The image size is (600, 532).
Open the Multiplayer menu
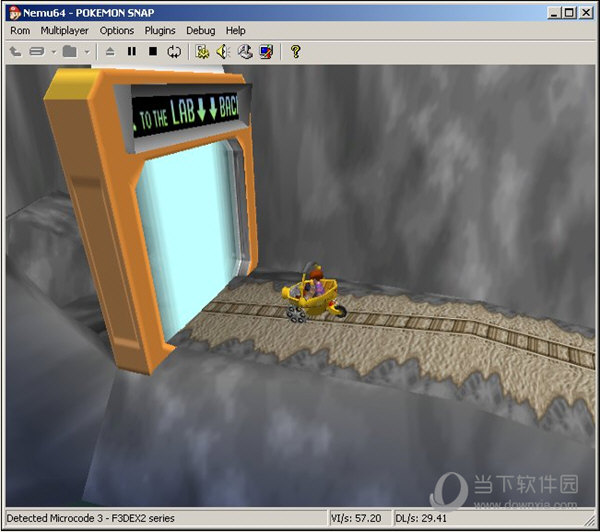(x=64, y=31)
